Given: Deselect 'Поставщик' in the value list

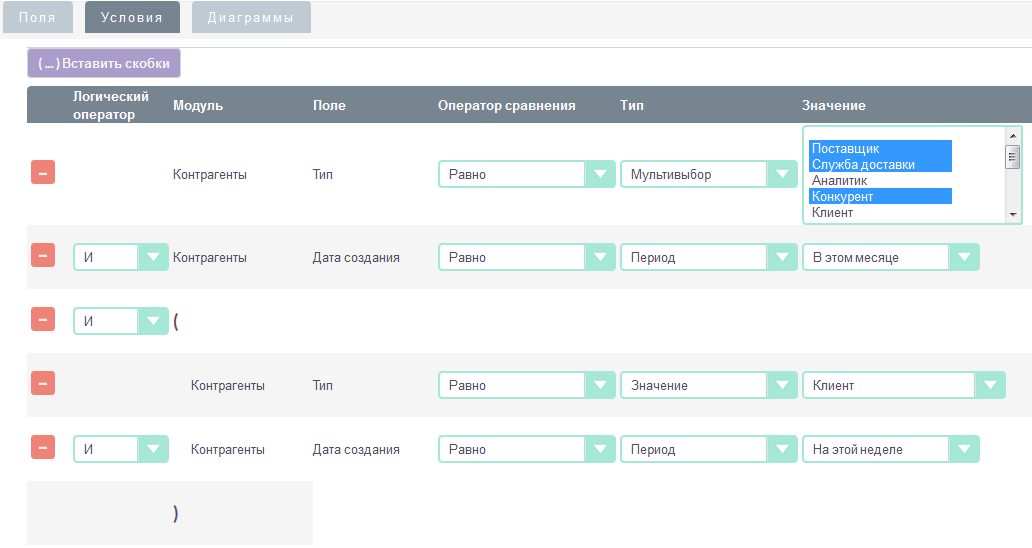Looking at the screenshot, I should click(845, 149).
